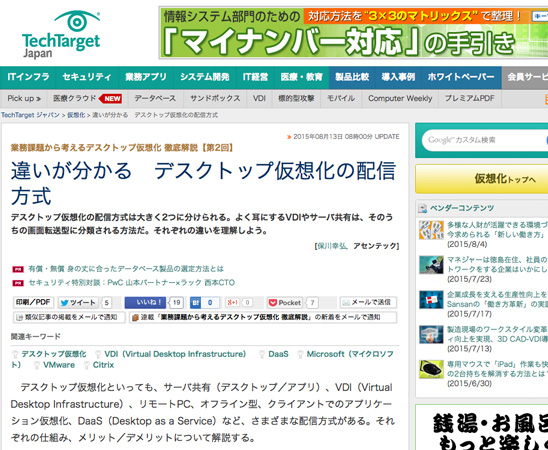Open the デスクトップ仮想化 keyword link
This screenshot has width=548, height=450.
[54, 354]
